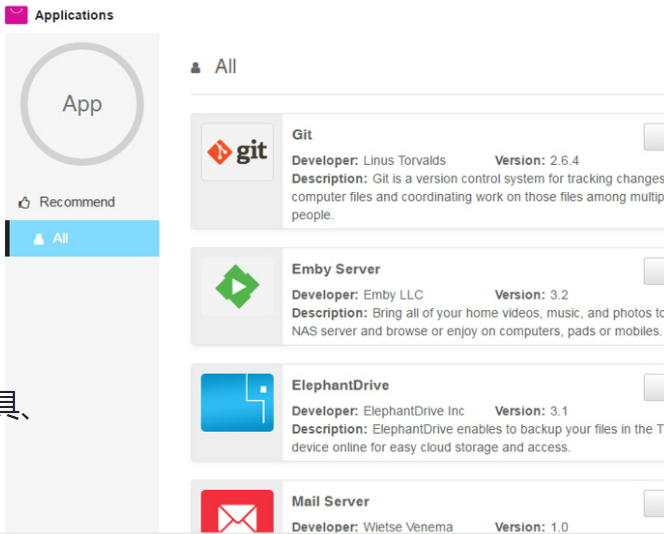This screenshot has width=664, height=534.
Task: Open the ElephantDrive title link
Action: click(x=340, y=385)
